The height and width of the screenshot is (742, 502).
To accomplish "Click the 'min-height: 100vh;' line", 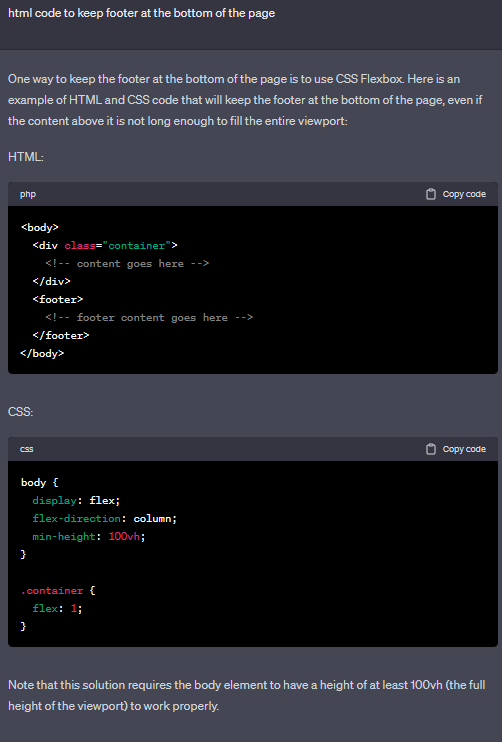I will click(x=89, y=537).
